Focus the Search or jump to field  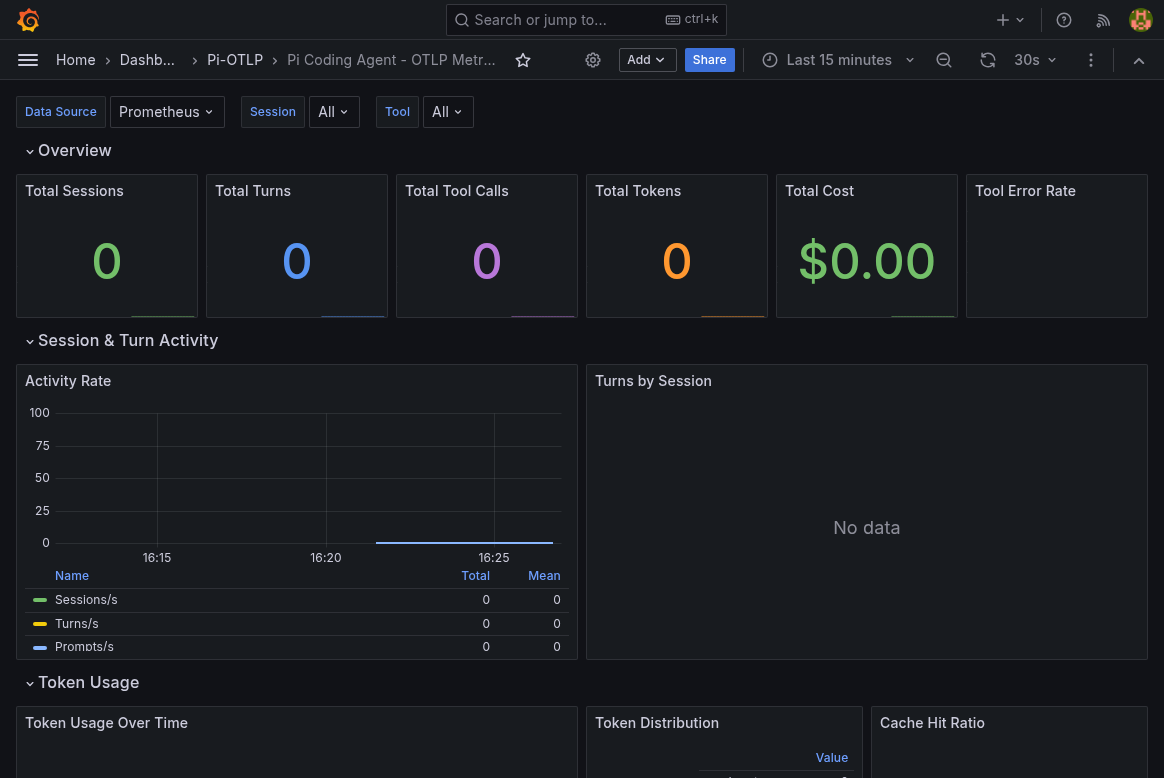point(586,20)
